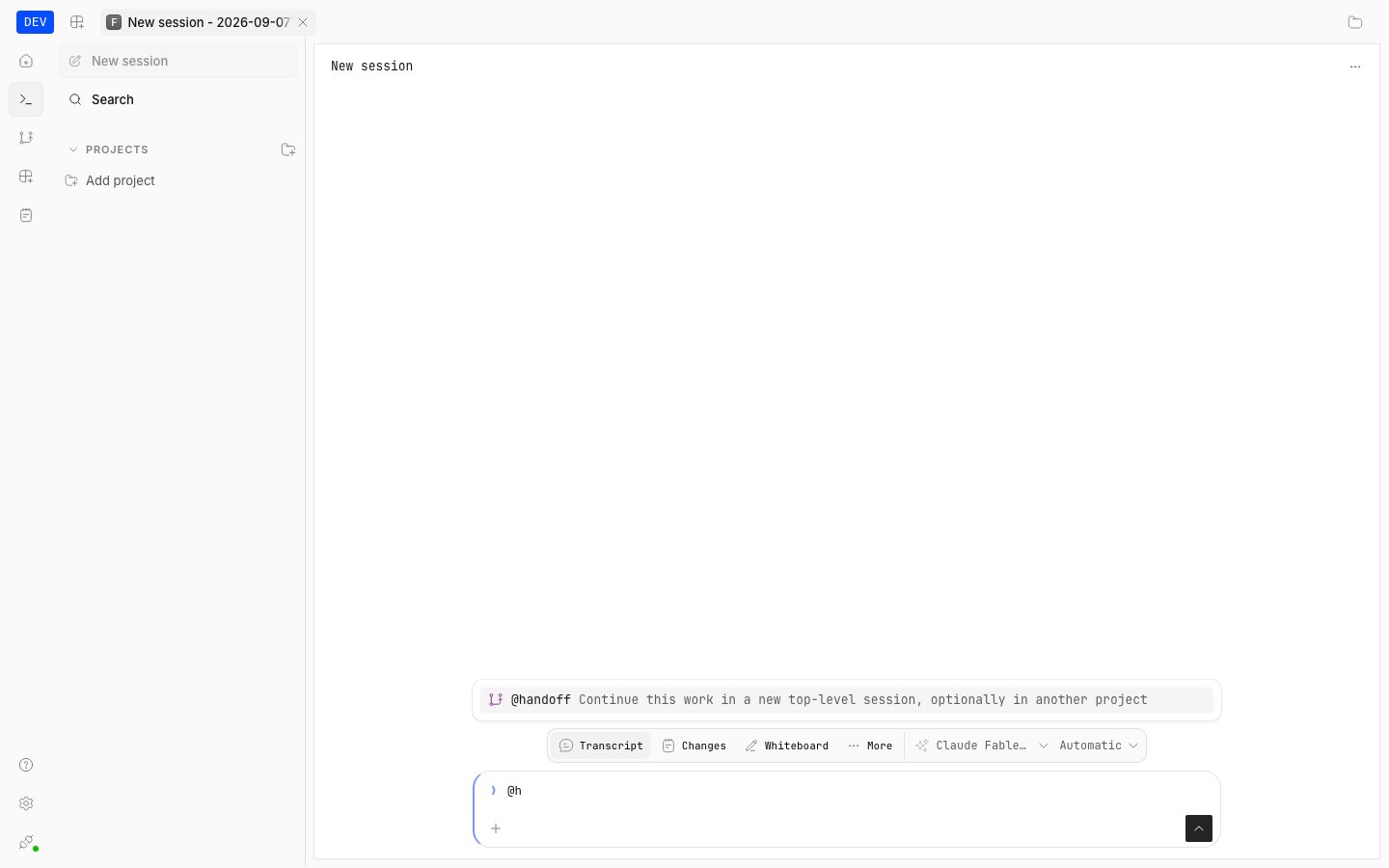Open the Claude Fable model dropdown
The width and height of the screenshot is (1389, 868).
tap(981, 746)
